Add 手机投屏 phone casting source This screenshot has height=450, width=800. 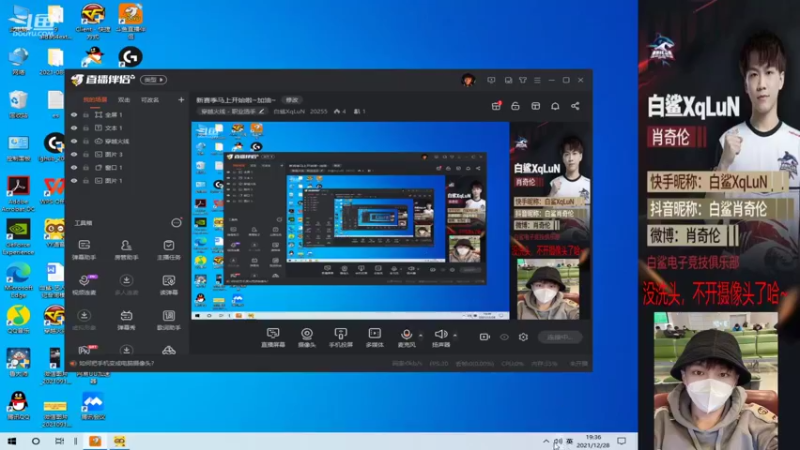(x=340, y=338)
